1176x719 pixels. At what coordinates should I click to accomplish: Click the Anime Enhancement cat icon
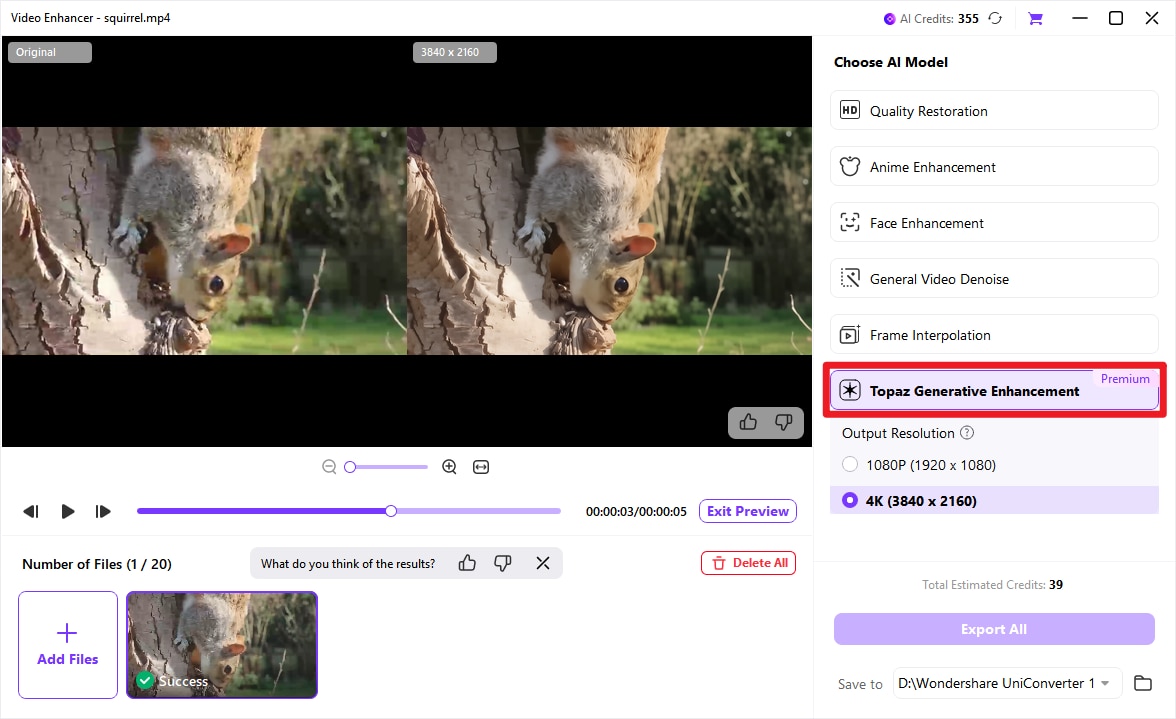coord(850,166)
